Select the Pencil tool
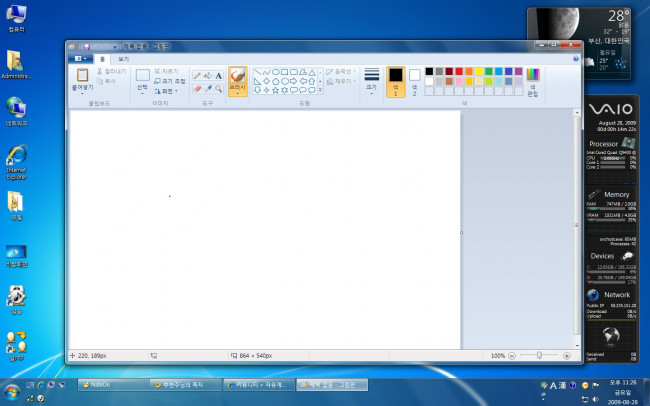Screen dimensions: 650x406 click(x=197, y=75)
